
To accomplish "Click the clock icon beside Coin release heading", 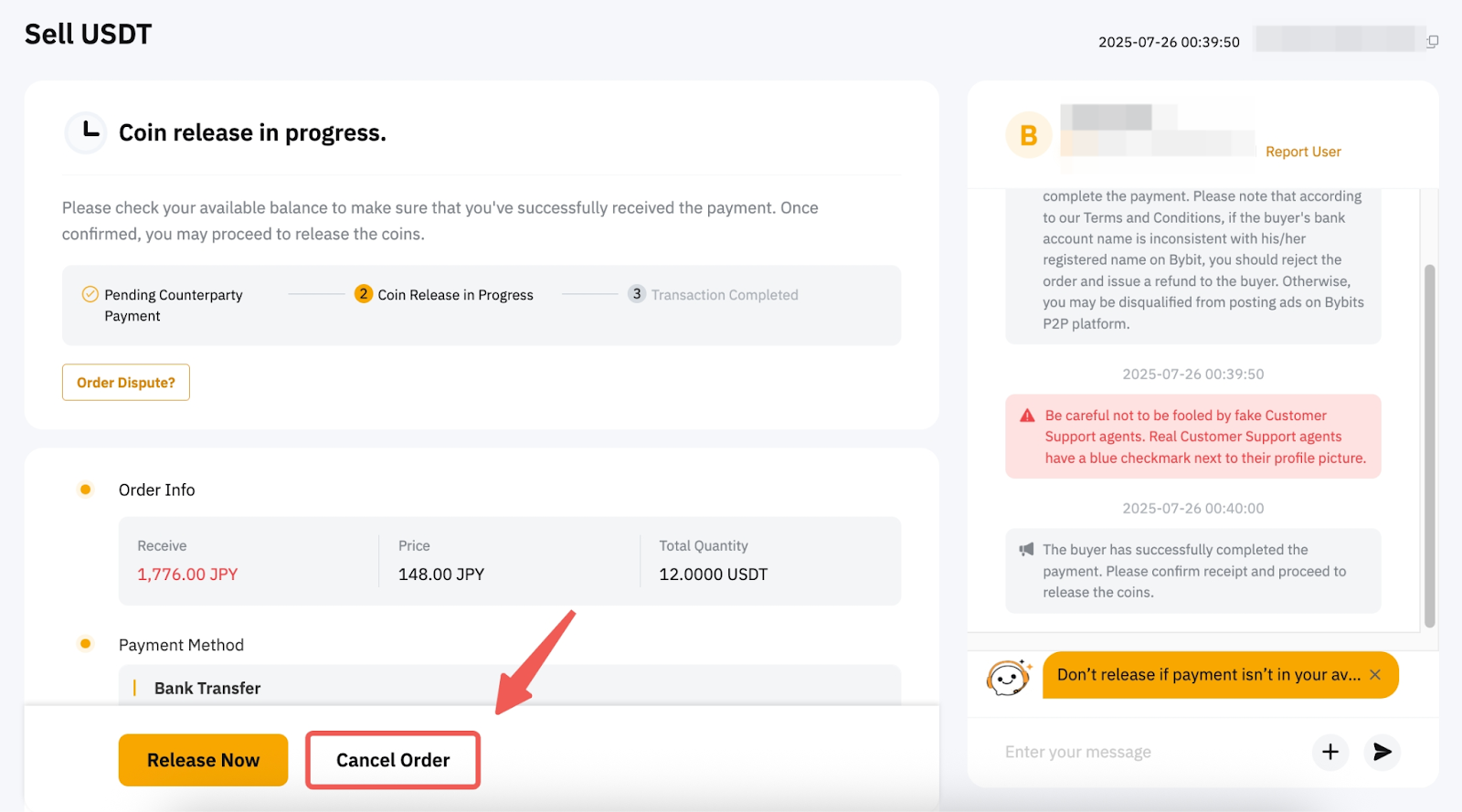I will point(87,132).
